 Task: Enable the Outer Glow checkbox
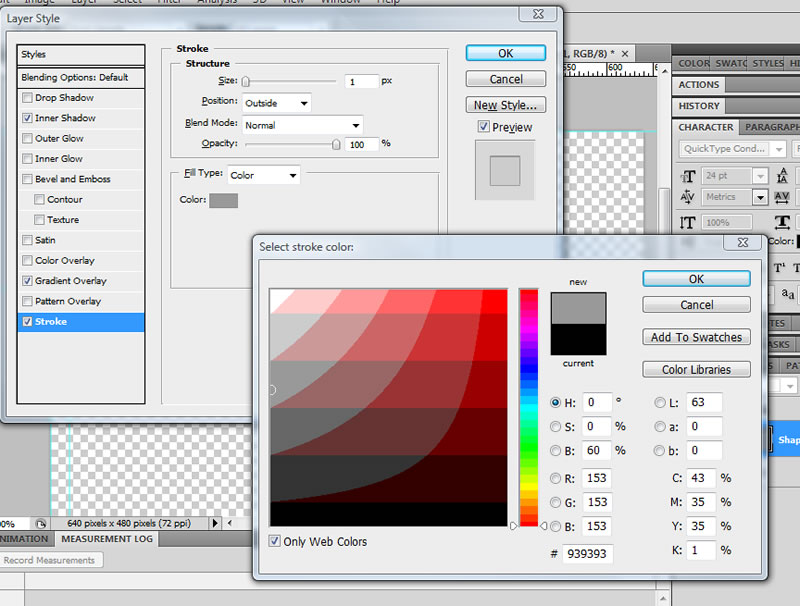(x=28, y=138)
